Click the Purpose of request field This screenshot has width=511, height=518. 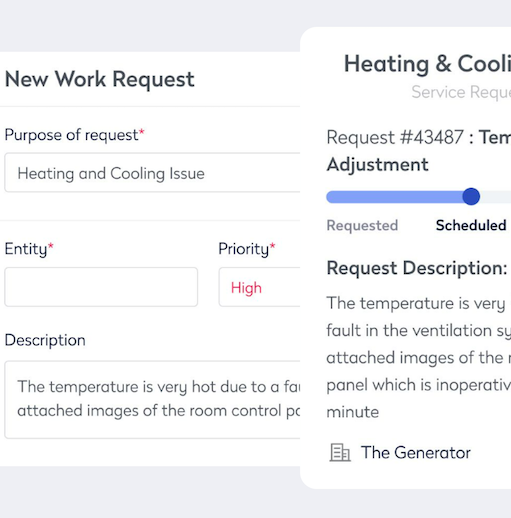[152, 172]
